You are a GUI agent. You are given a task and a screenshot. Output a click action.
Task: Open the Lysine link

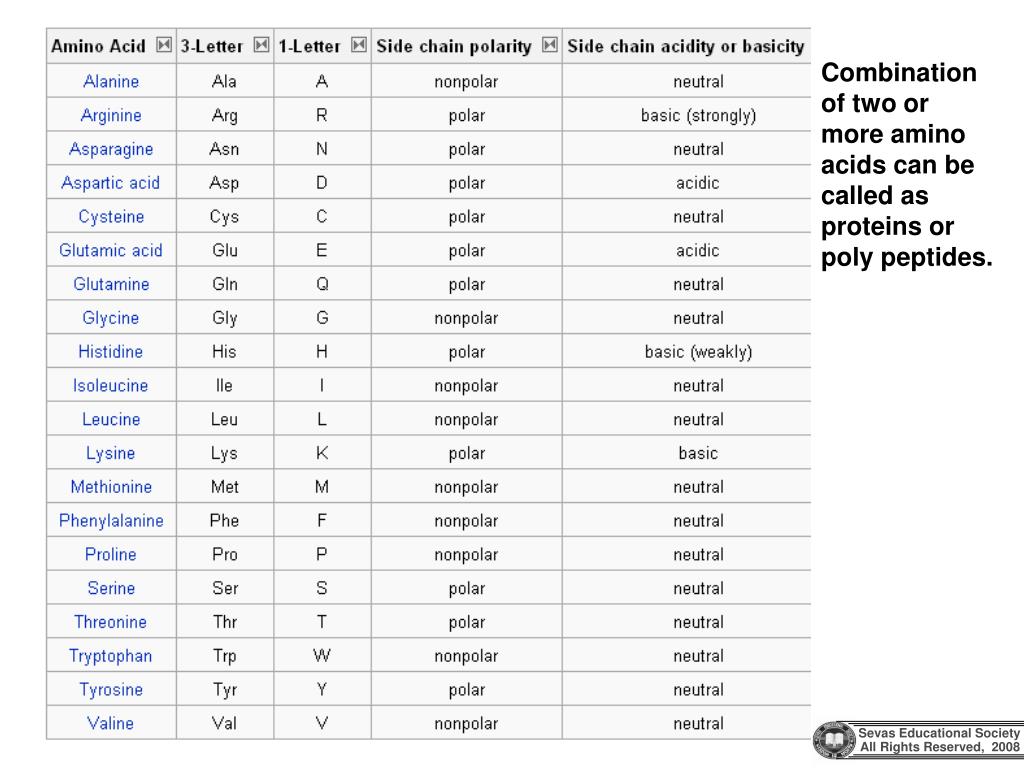click(110, 453)
